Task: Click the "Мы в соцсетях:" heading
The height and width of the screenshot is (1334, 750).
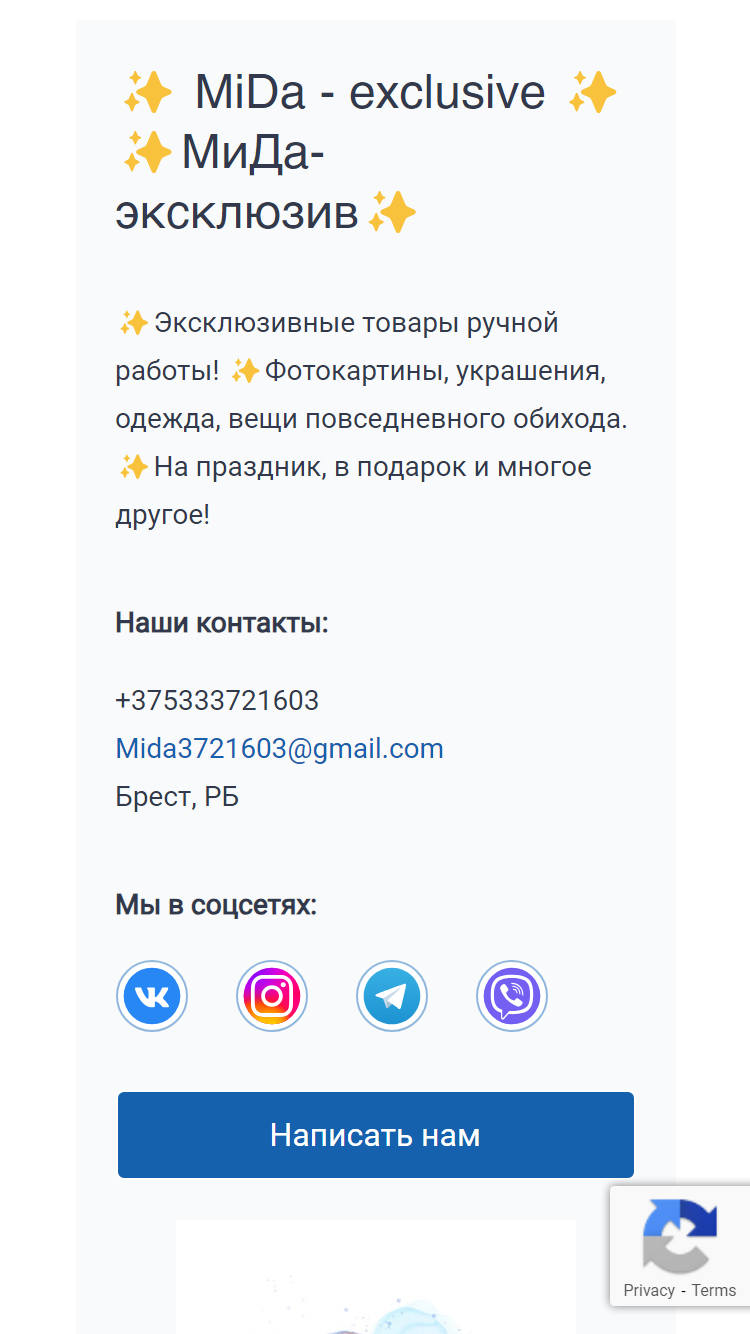Action: tap(216, 905)
